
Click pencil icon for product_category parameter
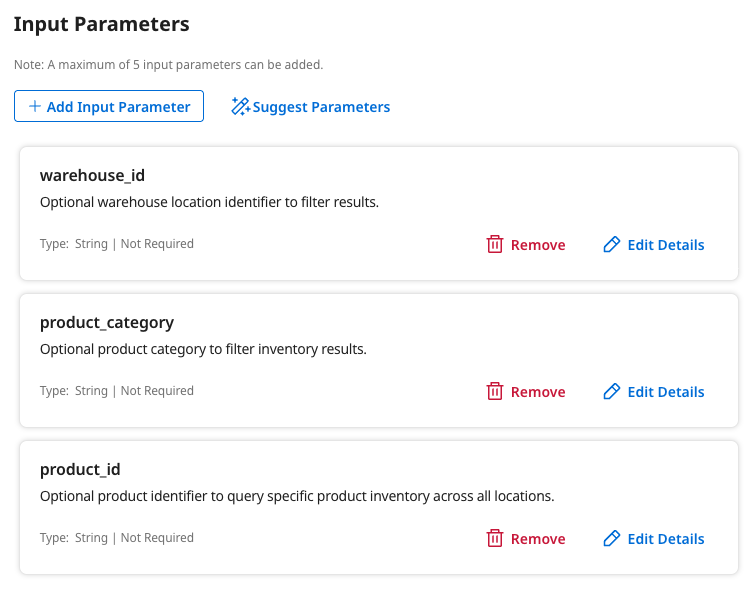612,392
